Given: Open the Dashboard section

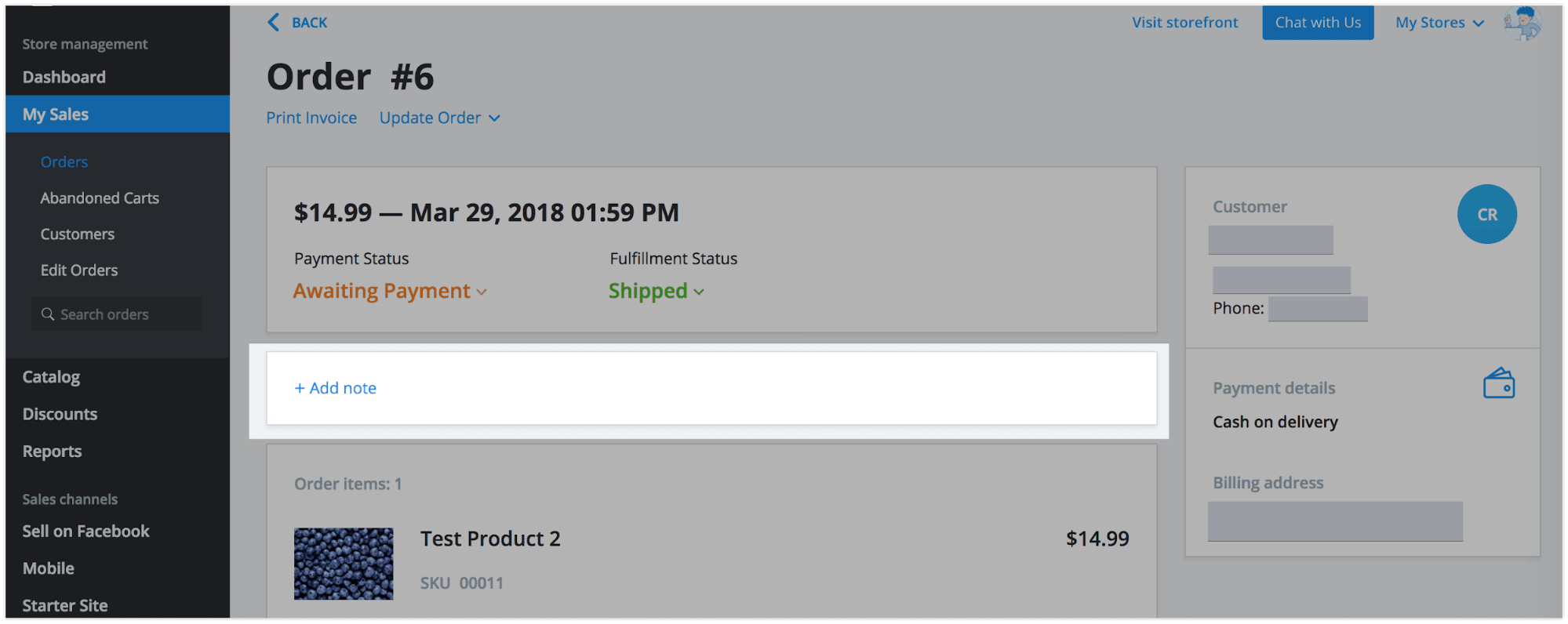Looking at the screenshot, I should [x=64, y=76].
